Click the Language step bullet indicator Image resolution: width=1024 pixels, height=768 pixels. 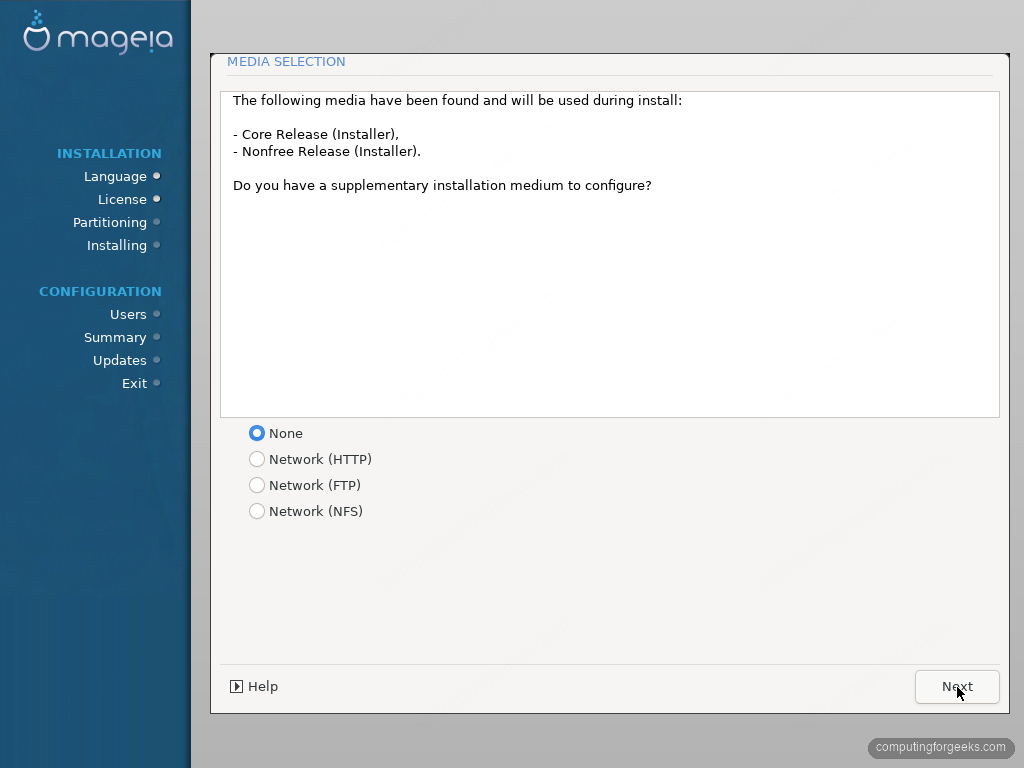(157, 176)
